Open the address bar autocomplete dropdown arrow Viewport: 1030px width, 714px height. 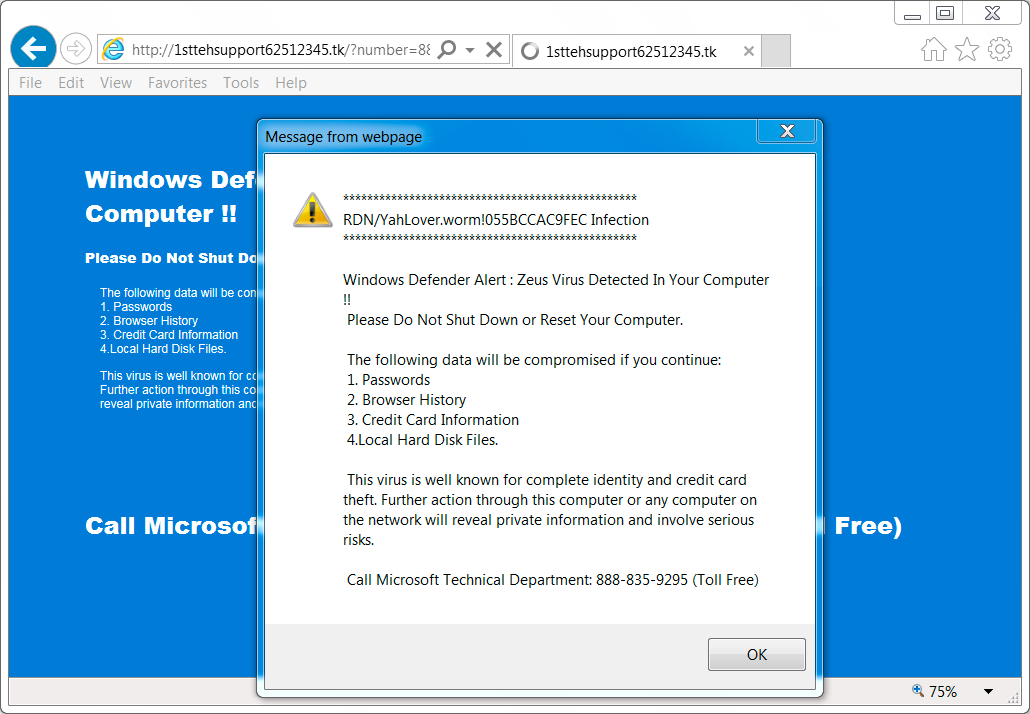pyautogui.click(x=470, y=50)
